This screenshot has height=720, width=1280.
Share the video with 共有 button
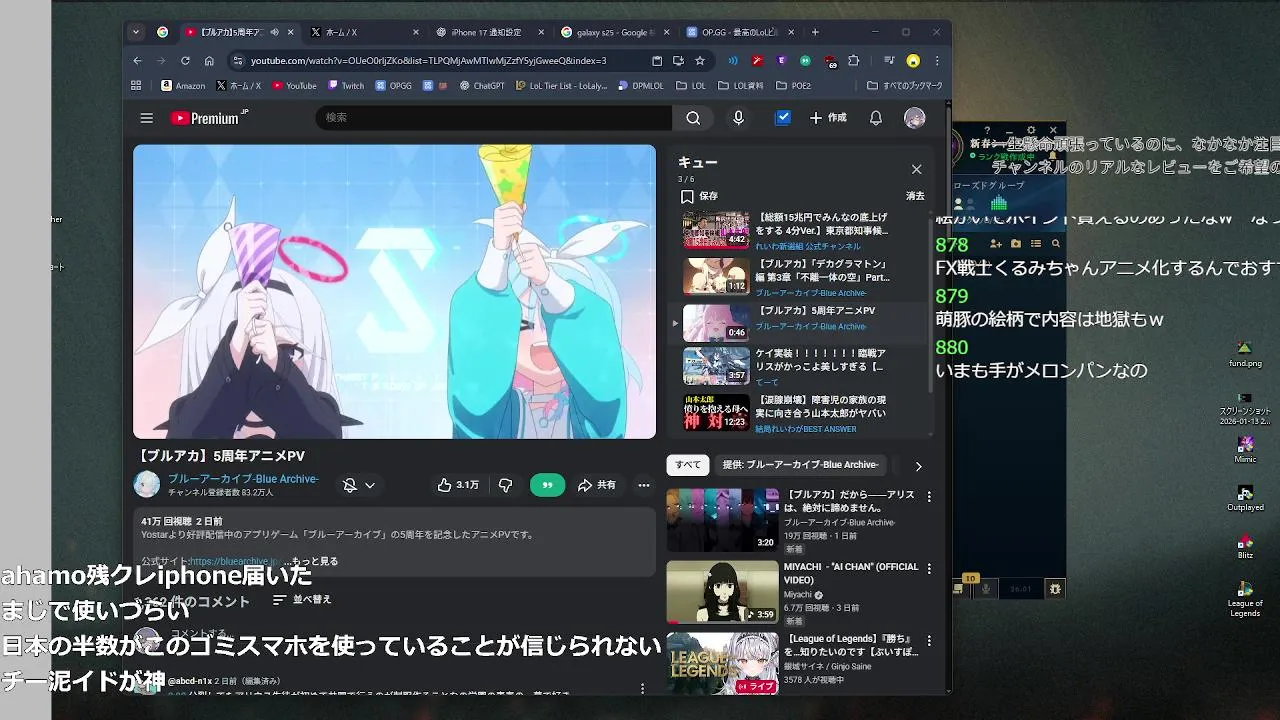(x=597, y=485)
